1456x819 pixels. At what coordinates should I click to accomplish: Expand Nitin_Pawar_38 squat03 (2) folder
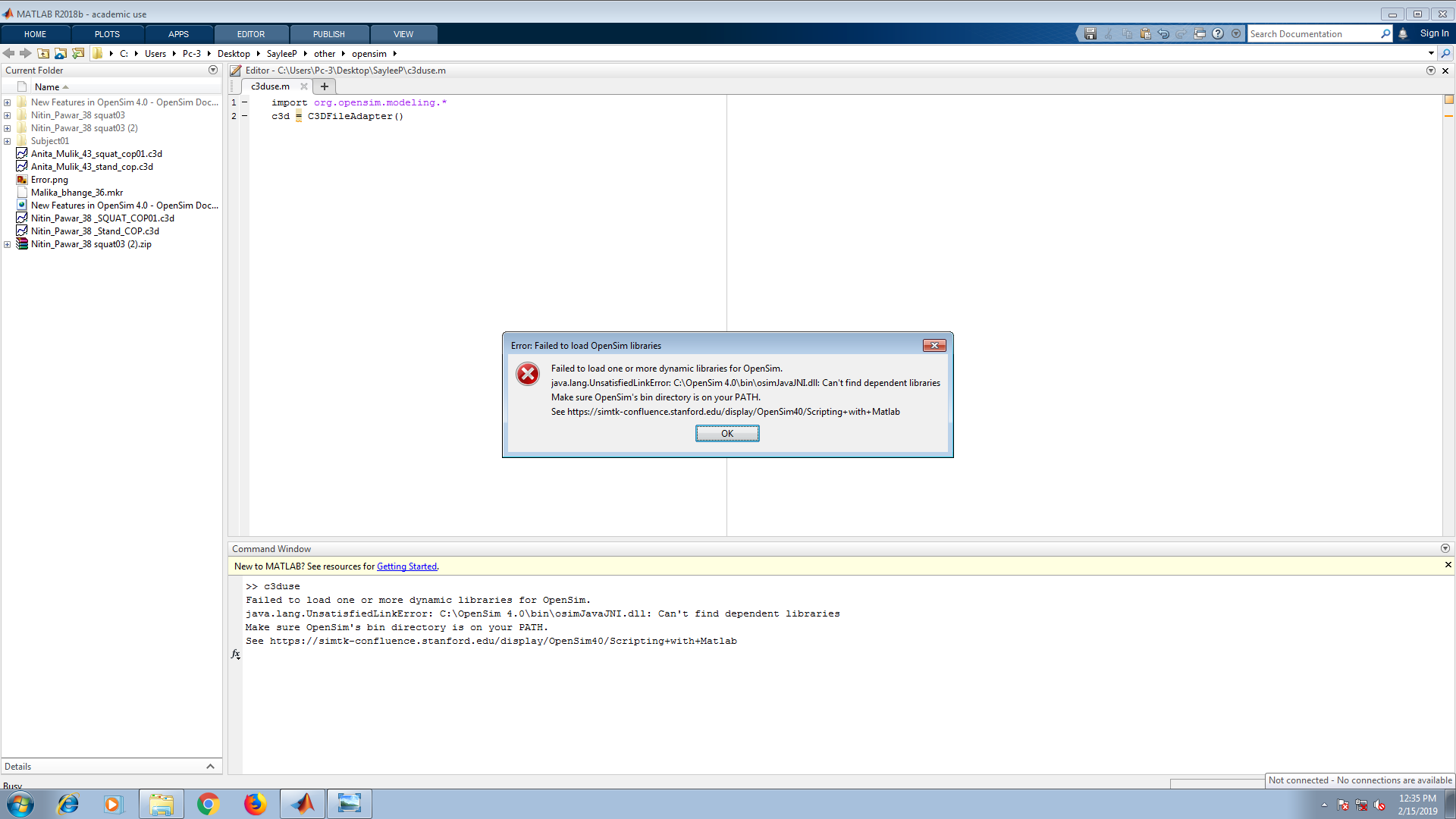pos(8,128)
